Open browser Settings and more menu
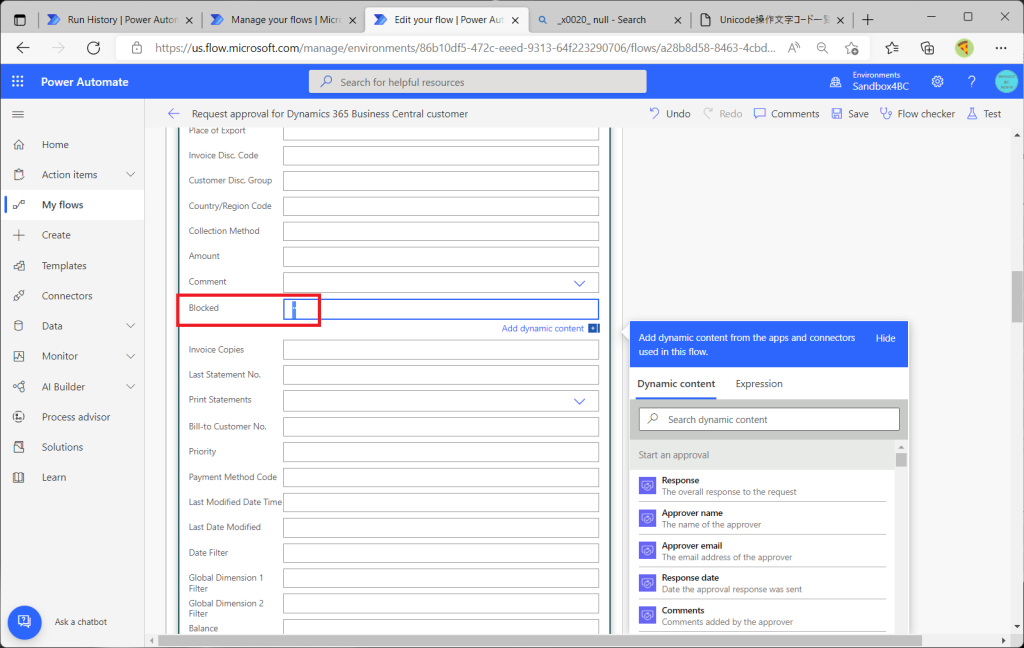Viewport: 1024px width, 648px height. tap(1000, 48)
